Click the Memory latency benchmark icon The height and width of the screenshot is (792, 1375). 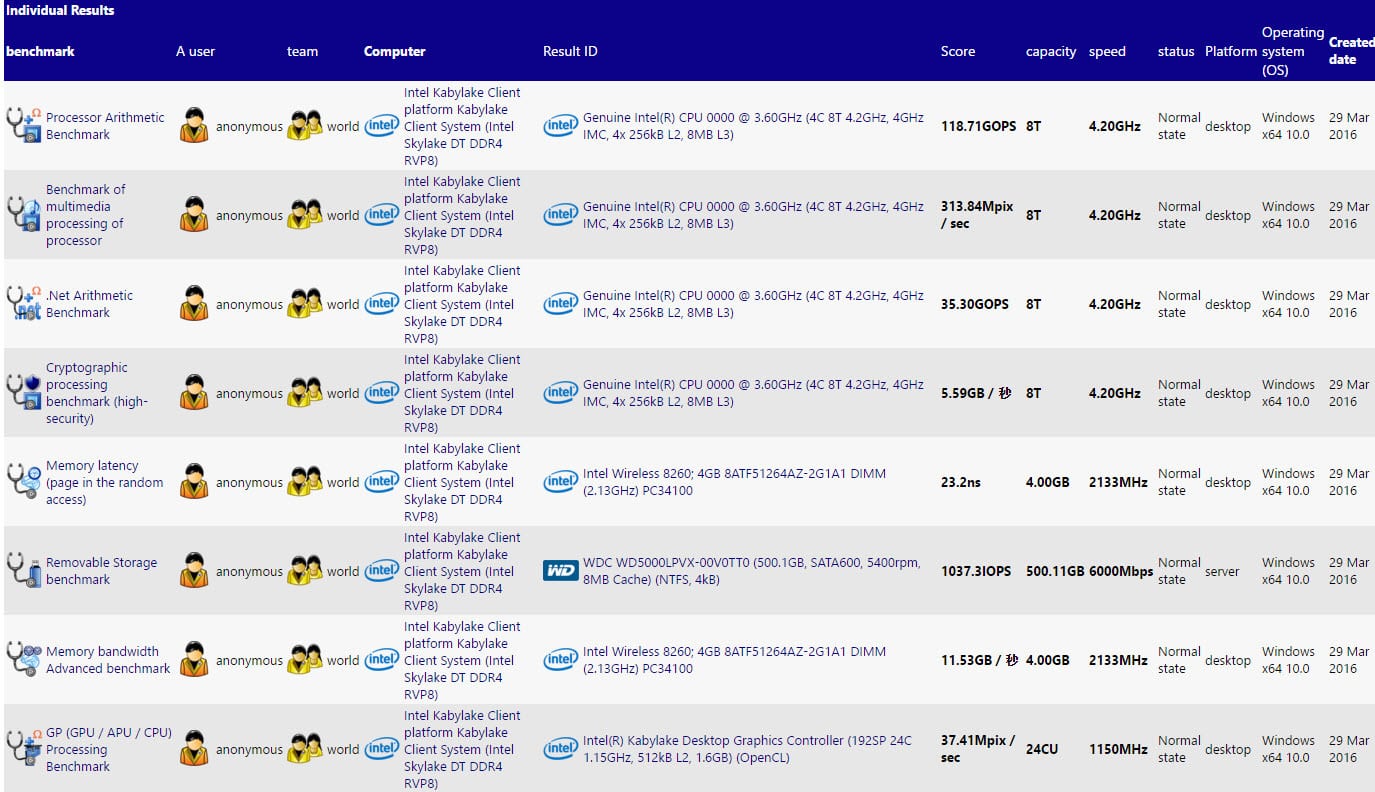[x=24, y=482]
